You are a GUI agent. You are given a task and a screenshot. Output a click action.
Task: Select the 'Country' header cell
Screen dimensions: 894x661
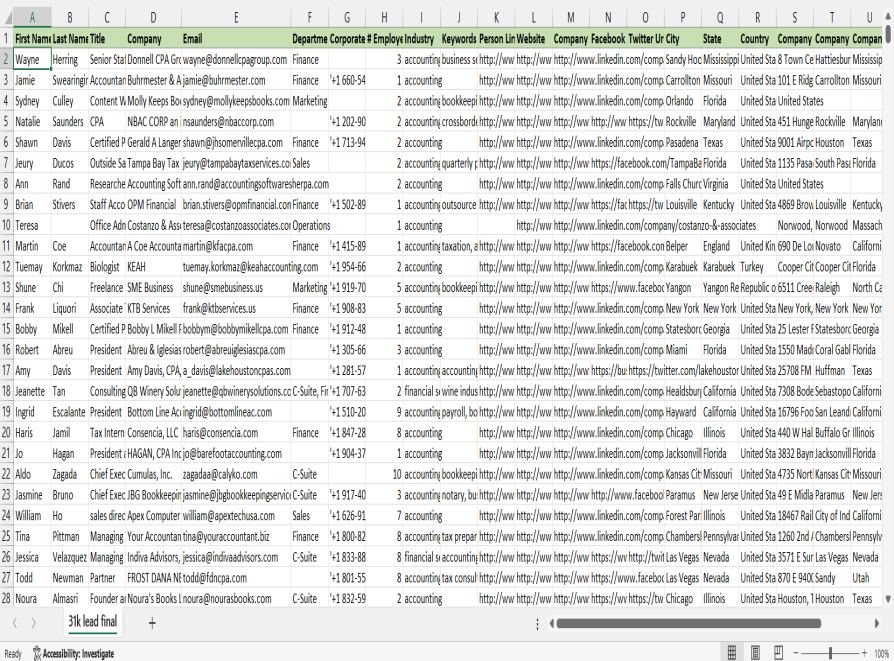pyautogui.click(x=757, y=39)
